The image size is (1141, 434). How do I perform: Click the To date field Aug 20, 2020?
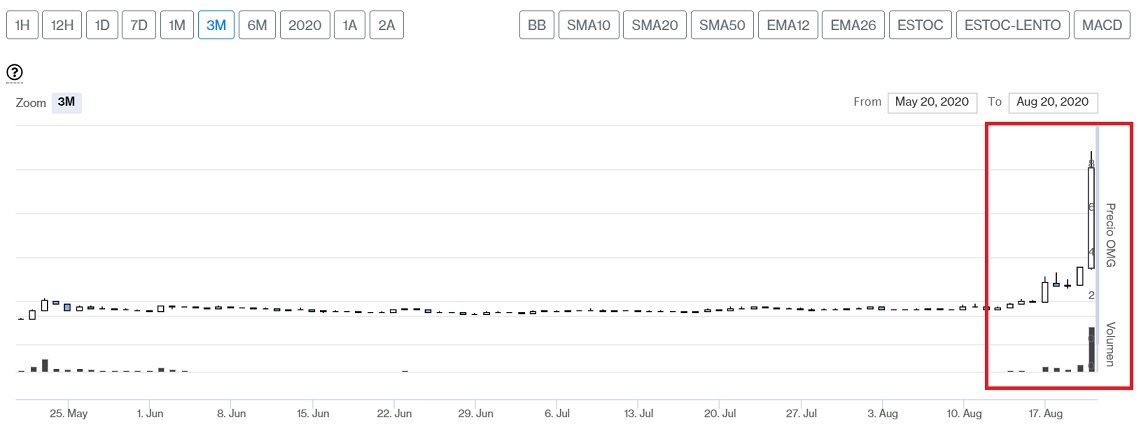tap(1053, 102)
